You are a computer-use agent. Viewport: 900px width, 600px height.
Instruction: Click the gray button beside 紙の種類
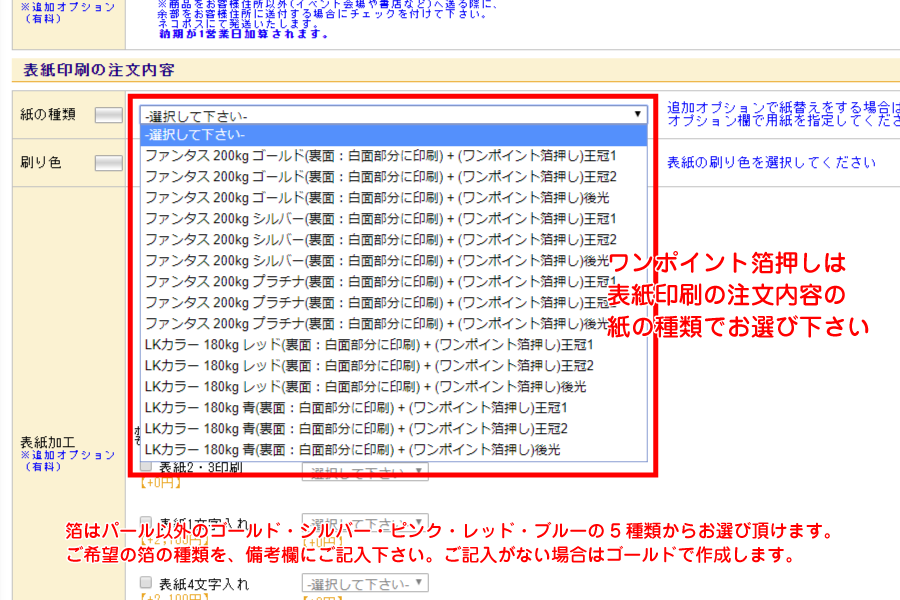[108, 115]
